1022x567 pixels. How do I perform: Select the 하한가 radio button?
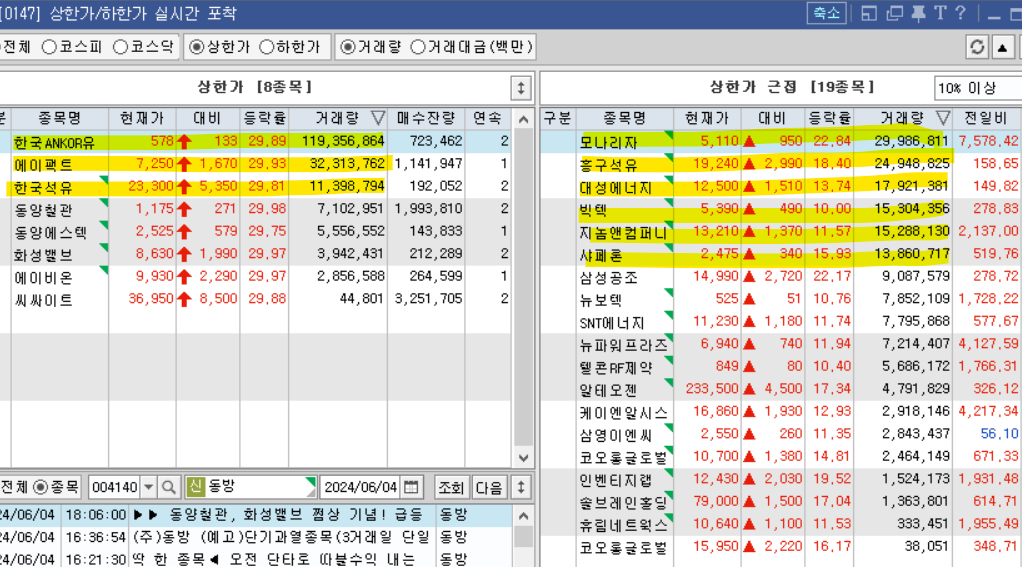pos(266,47)
